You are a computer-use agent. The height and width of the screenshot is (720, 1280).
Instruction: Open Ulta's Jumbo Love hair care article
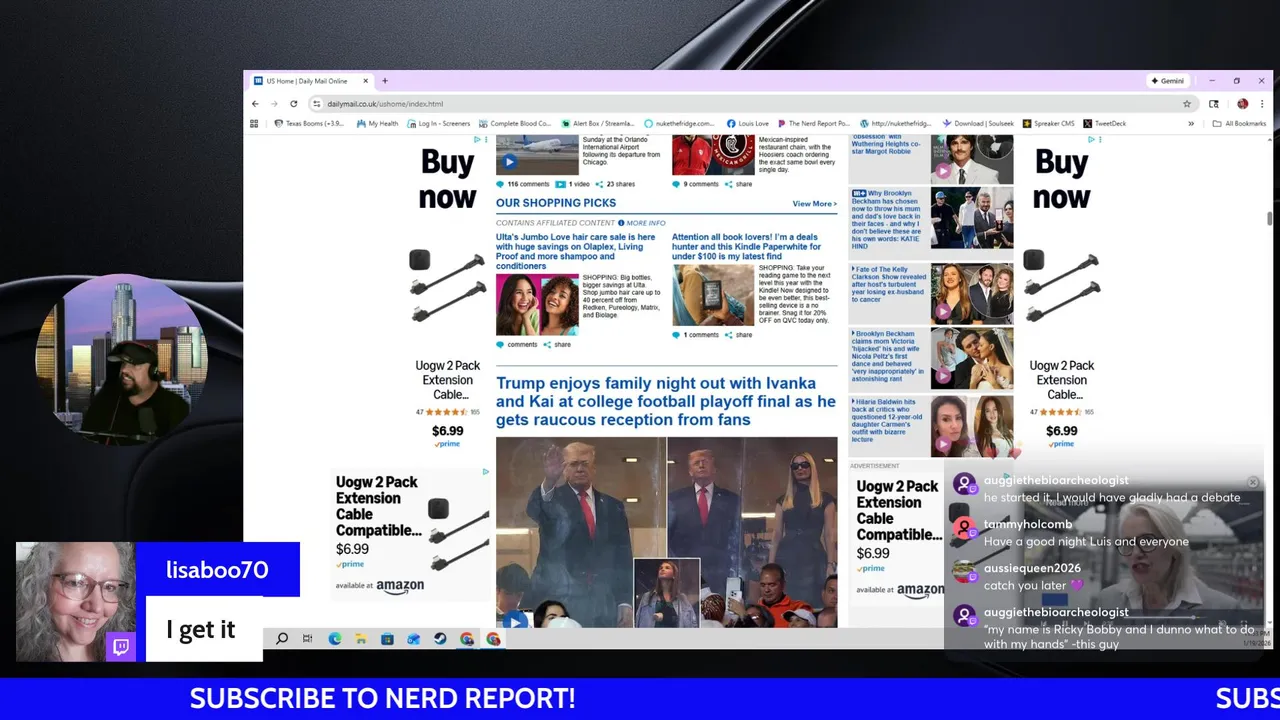576,252
